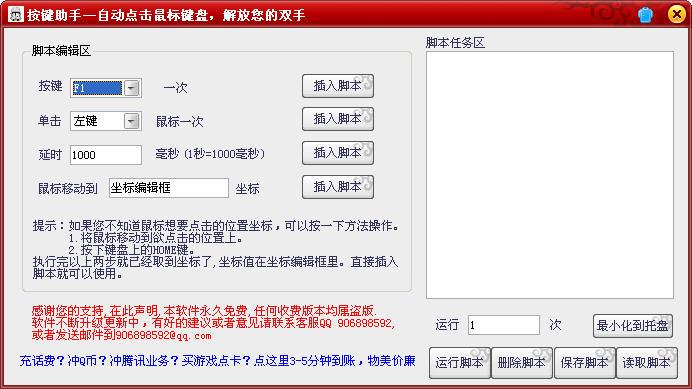Click hint step 2 按下键盘上的HOME键
The width and height of the screenshot is (692, 389).
(132, 250)
